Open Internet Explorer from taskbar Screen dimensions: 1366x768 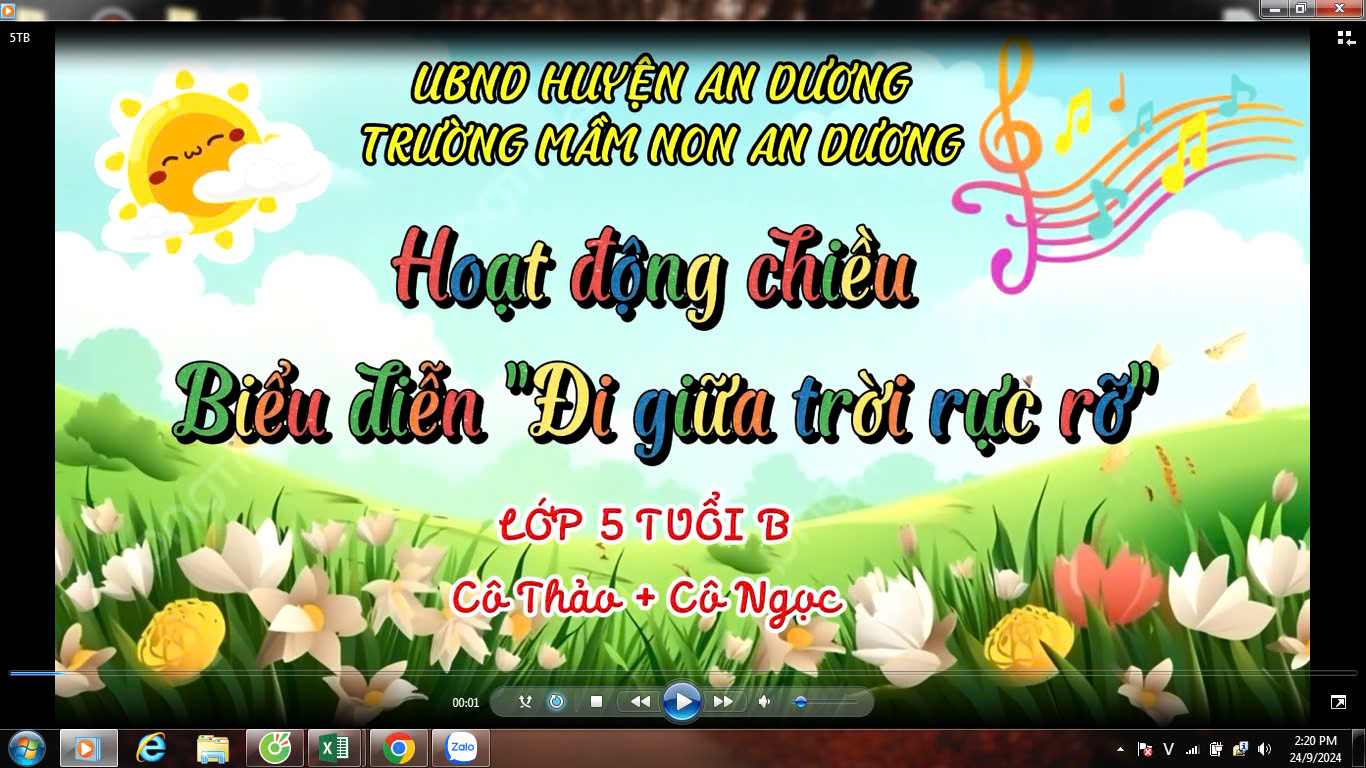point(151,748)
